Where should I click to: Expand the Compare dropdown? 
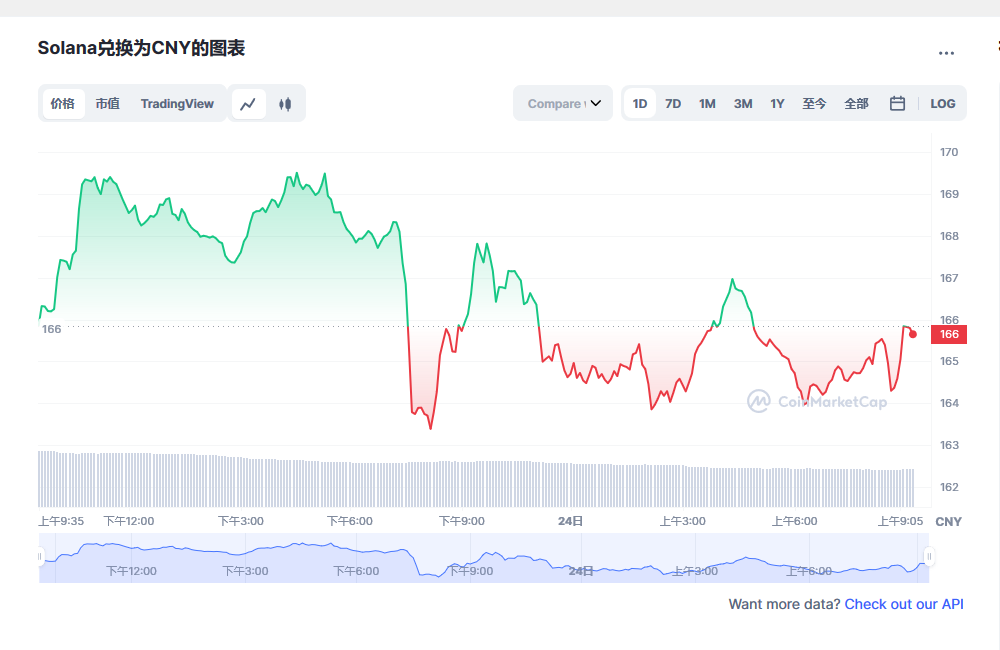point(563,103)
